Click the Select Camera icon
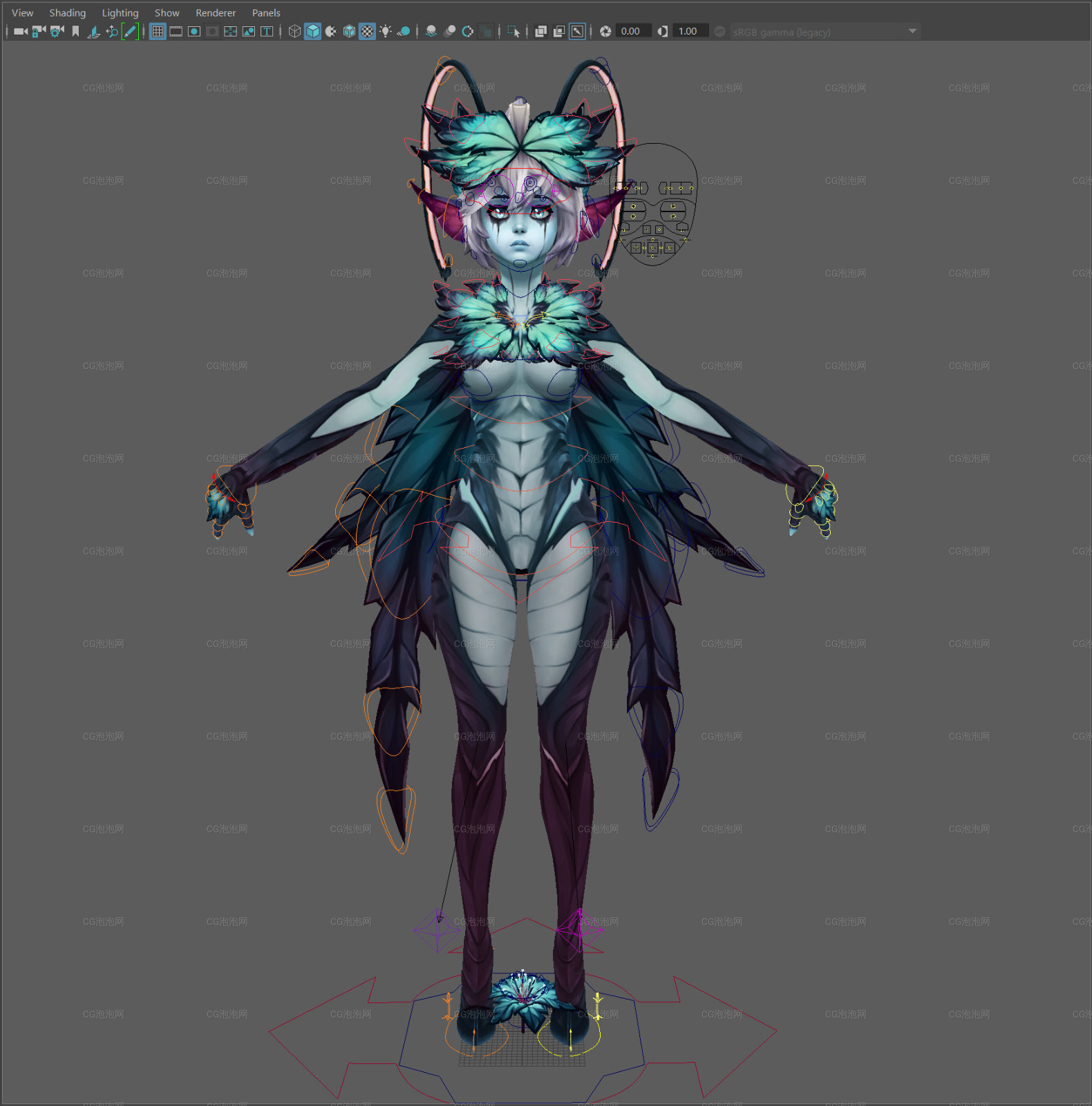The width and height of the screenshot is (1092, 1106). 21,31
